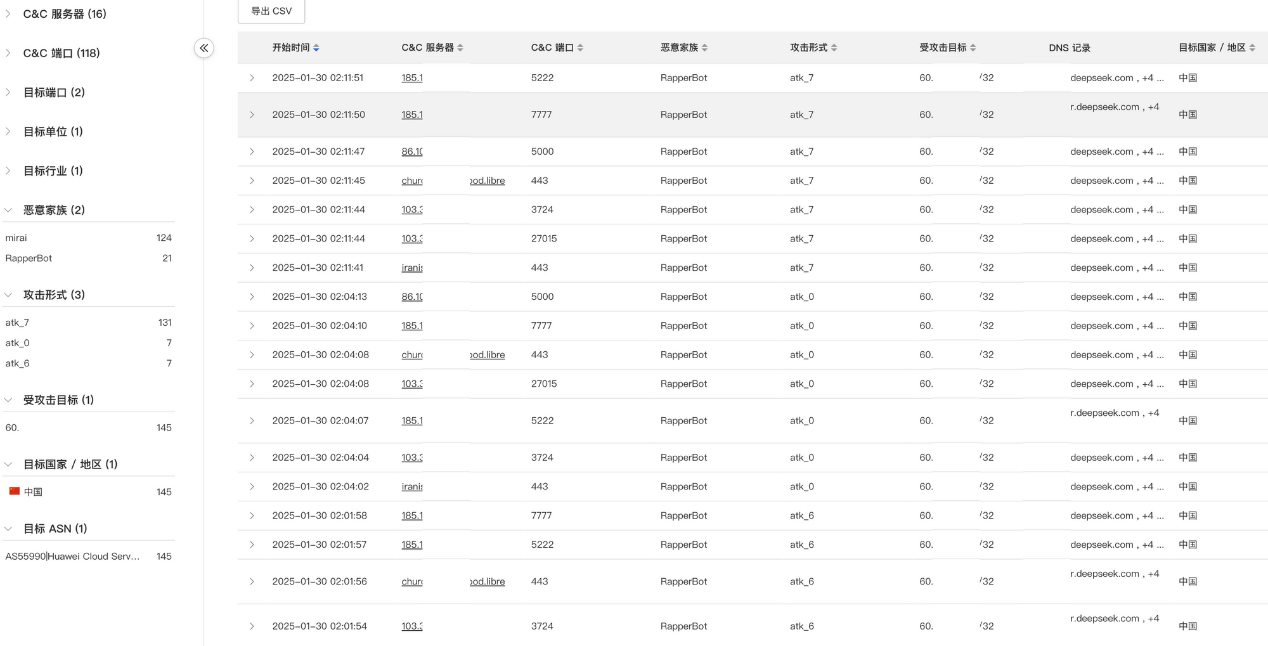
Task: Select AS55990 Huawei Cloud ASN filter
Action: (x=72, y=556)
